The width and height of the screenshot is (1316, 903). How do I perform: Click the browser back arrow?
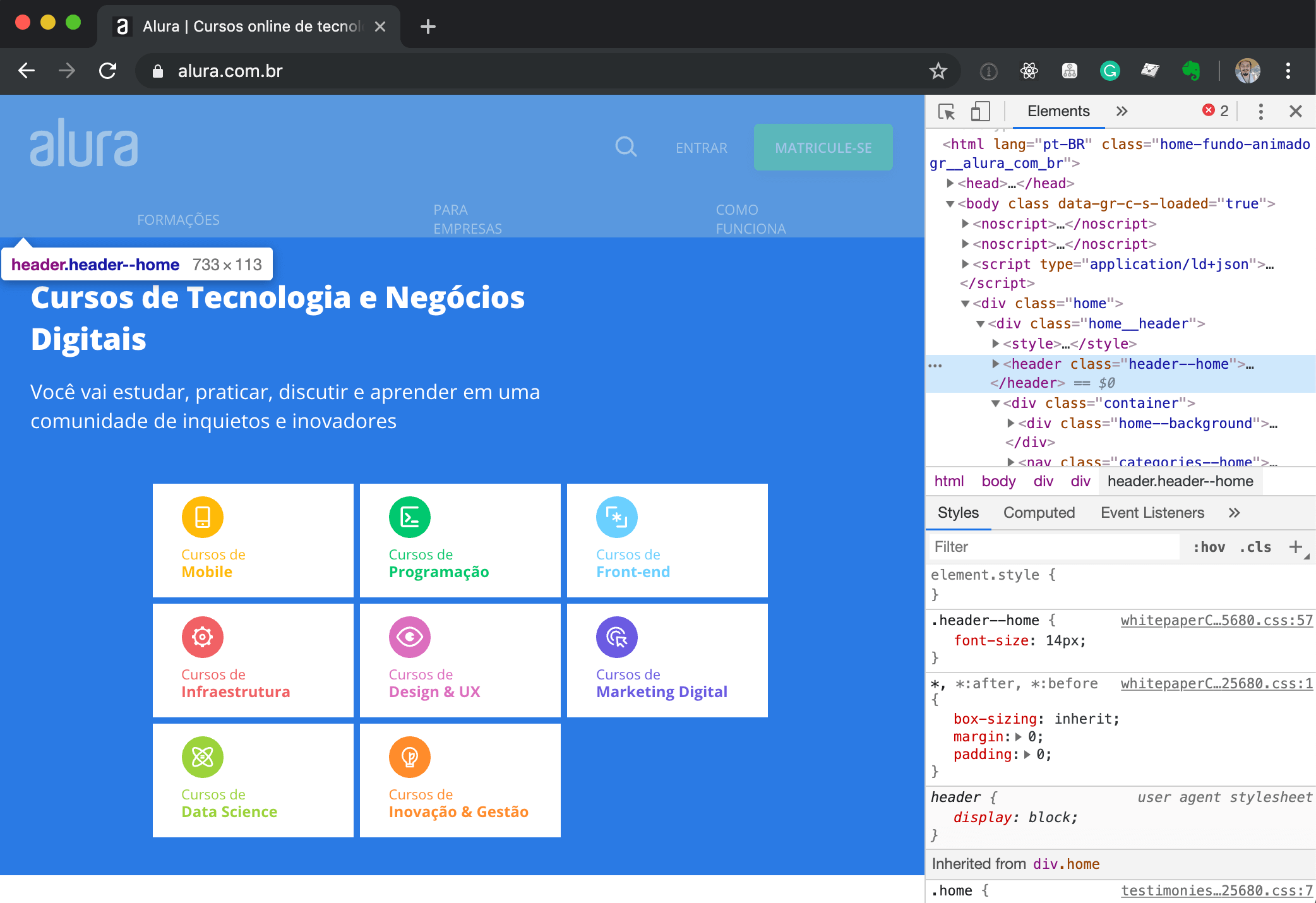click(27, 71)
